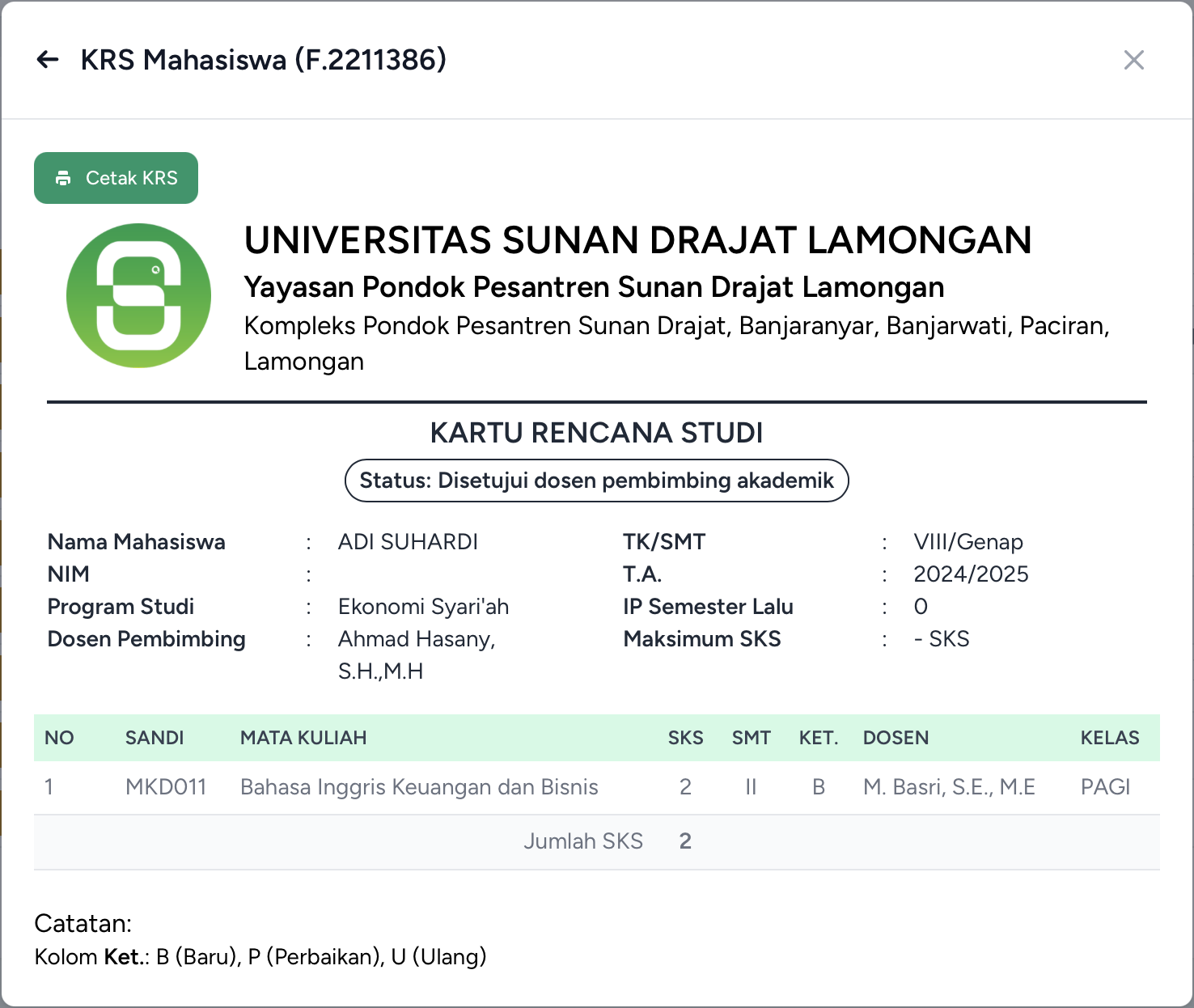Click course code 'MKD011'
Image resolution: width=1194 pixels, height=1008 pixels.
click(x=166, y=787)
